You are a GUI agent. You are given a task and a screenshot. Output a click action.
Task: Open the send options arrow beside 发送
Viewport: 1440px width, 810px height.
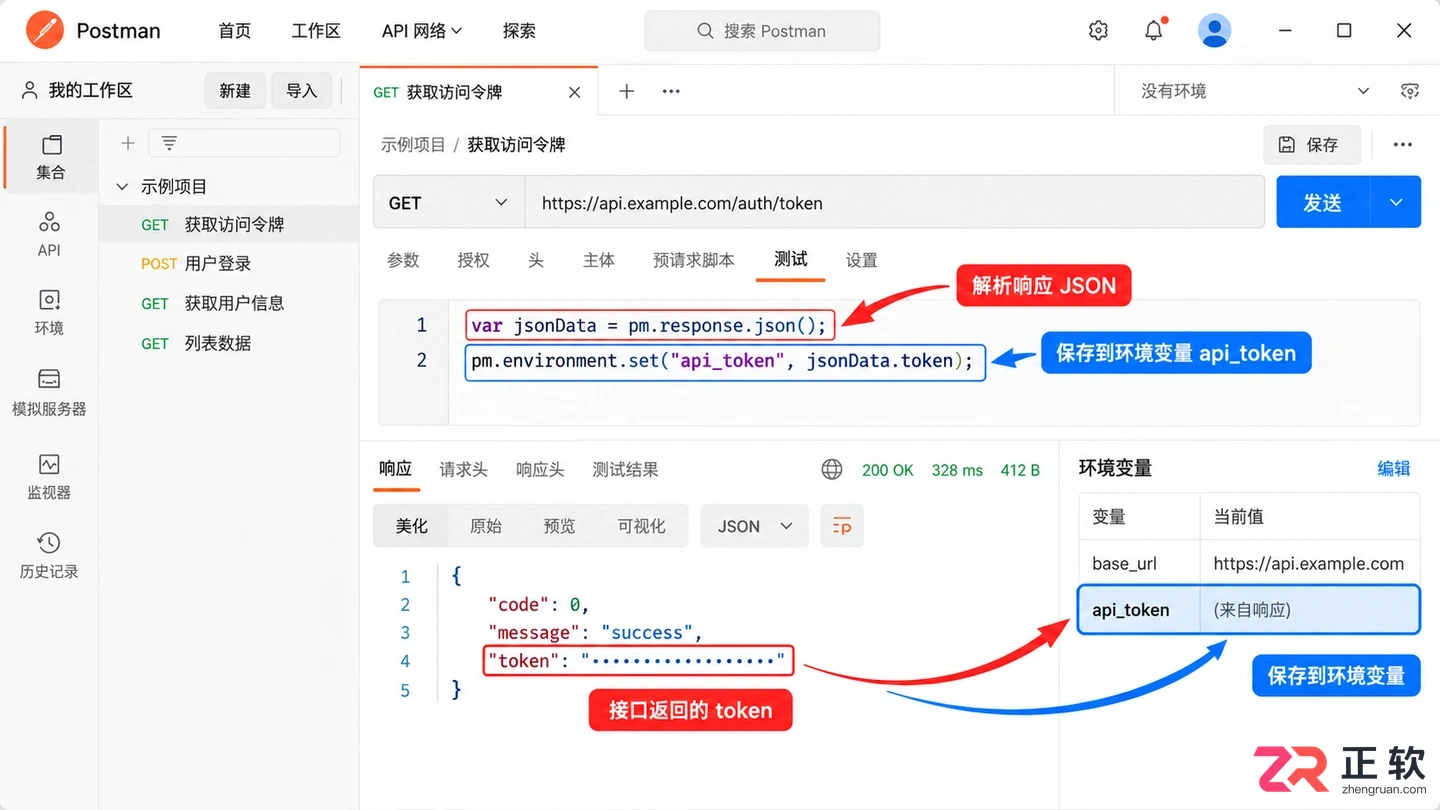point(1396,202)
